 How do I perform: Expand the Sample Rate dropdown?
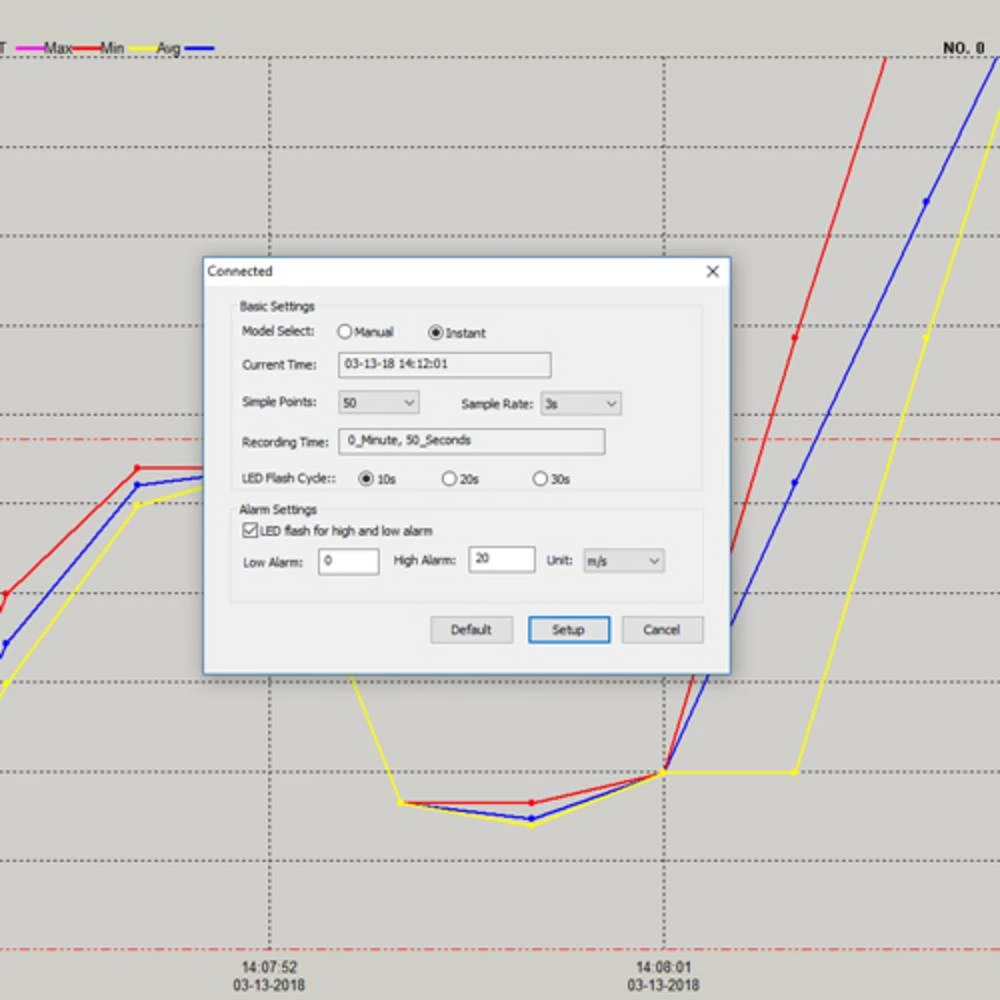coord(581,404)
